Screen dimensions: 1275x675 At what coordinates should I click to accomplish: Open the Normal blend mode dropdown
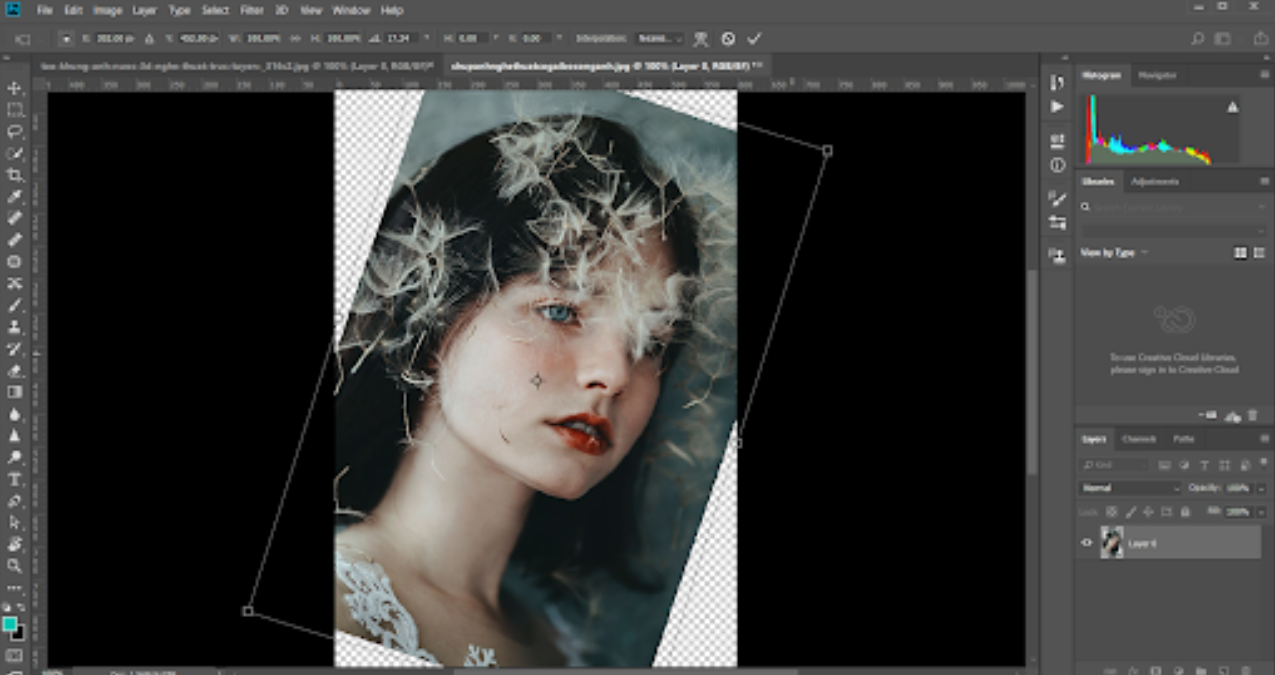coord(1128,488)
